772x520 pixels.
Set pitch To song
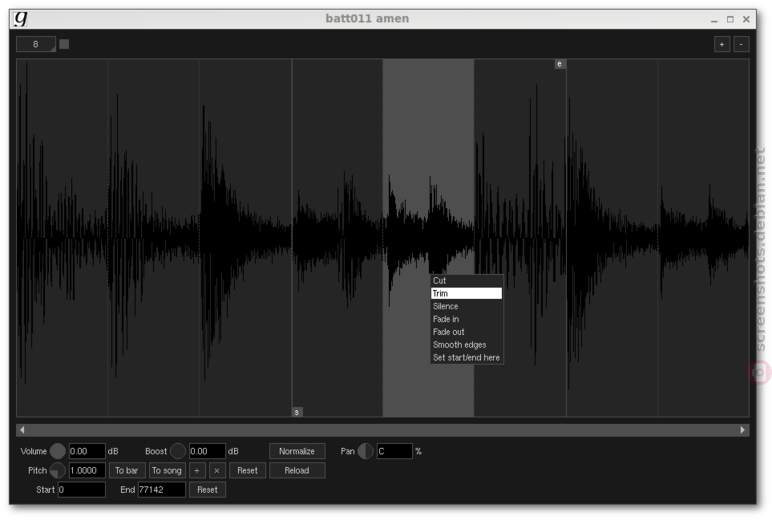pos(167,470)
